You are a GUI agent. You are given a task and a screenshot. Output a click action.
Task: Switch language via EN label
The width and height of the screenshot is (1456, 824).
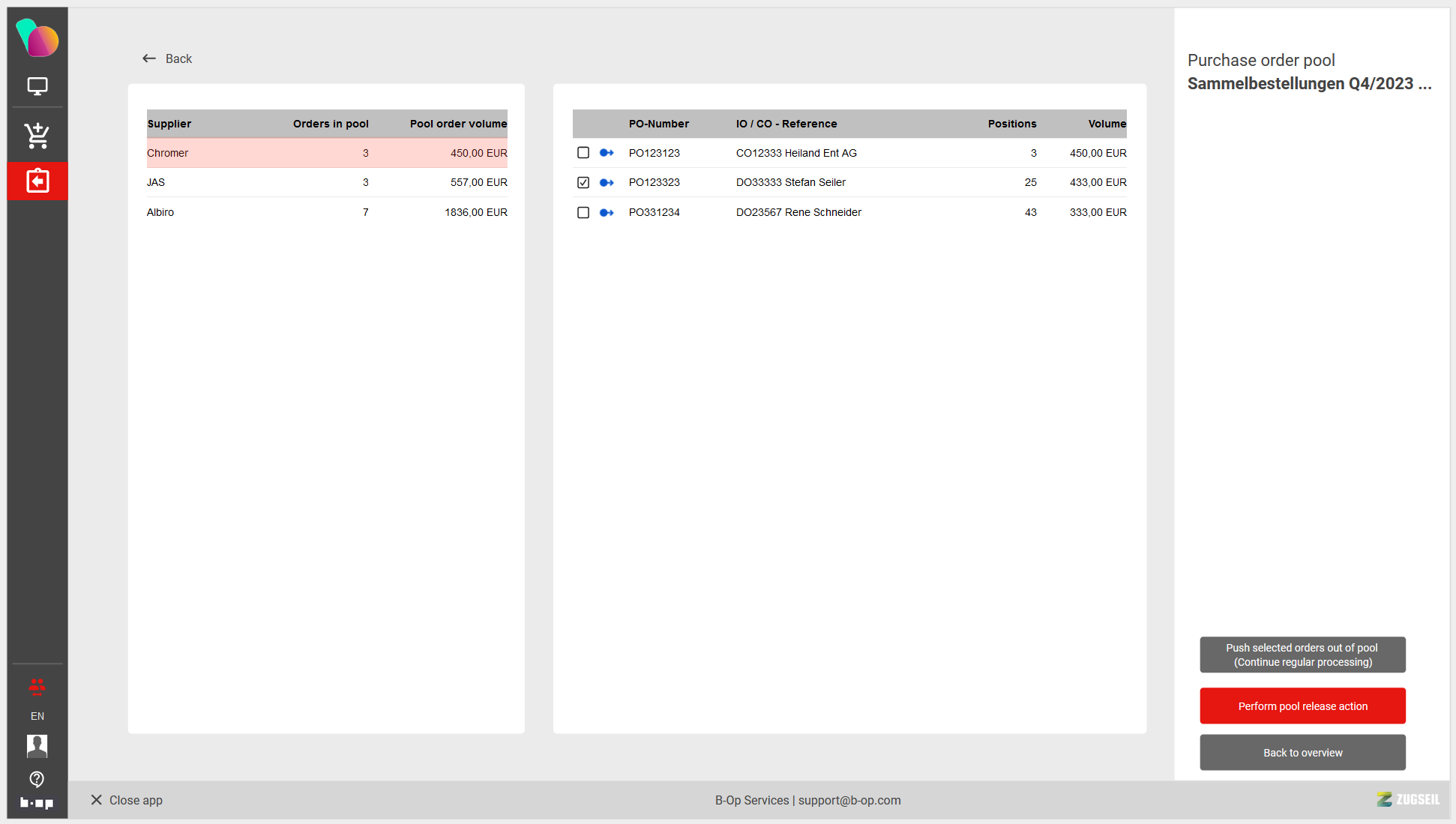(37, 716)
